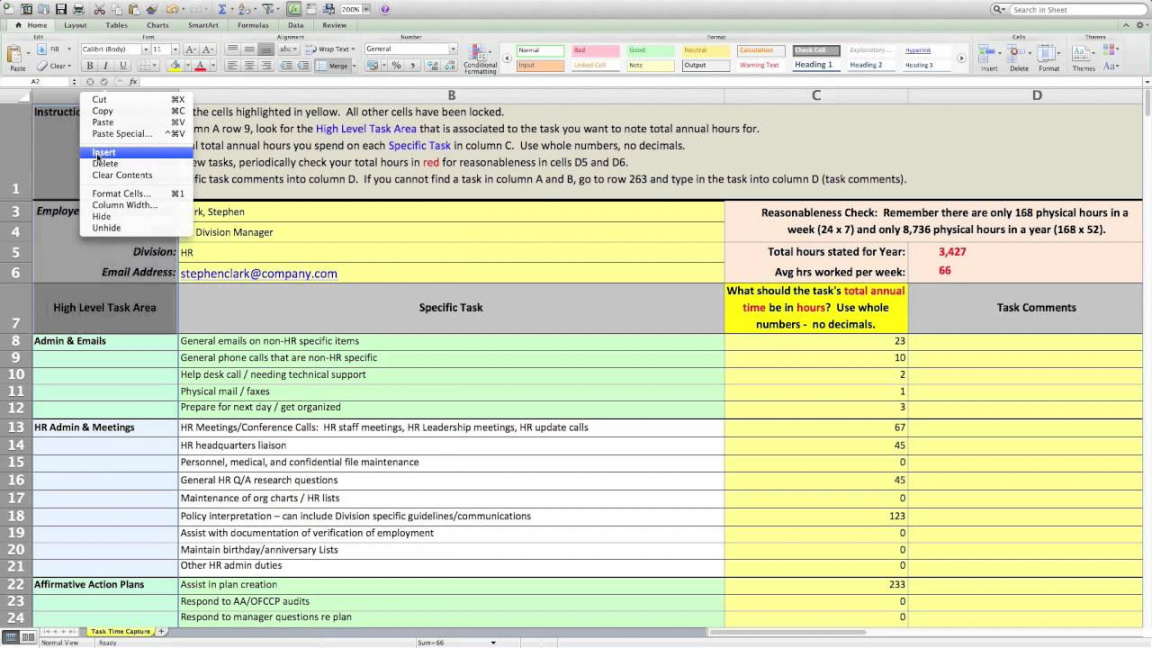The height and width of the screenshot is (648, 1152).
Task: Switch to the Formulas ribbon tab
Action: pos(253,25)
